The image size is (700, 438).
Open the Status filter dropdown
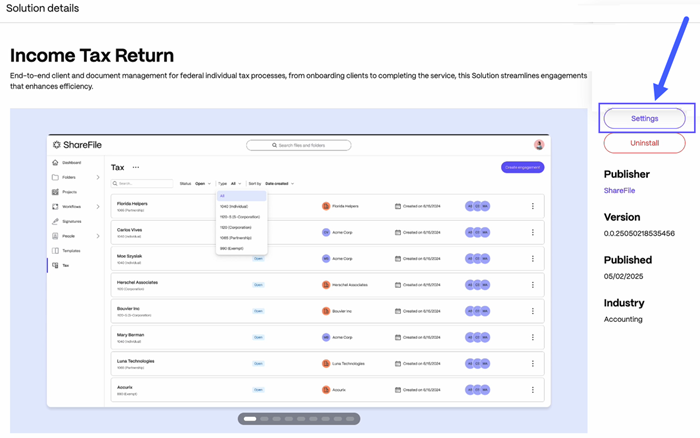pos(202,184)
